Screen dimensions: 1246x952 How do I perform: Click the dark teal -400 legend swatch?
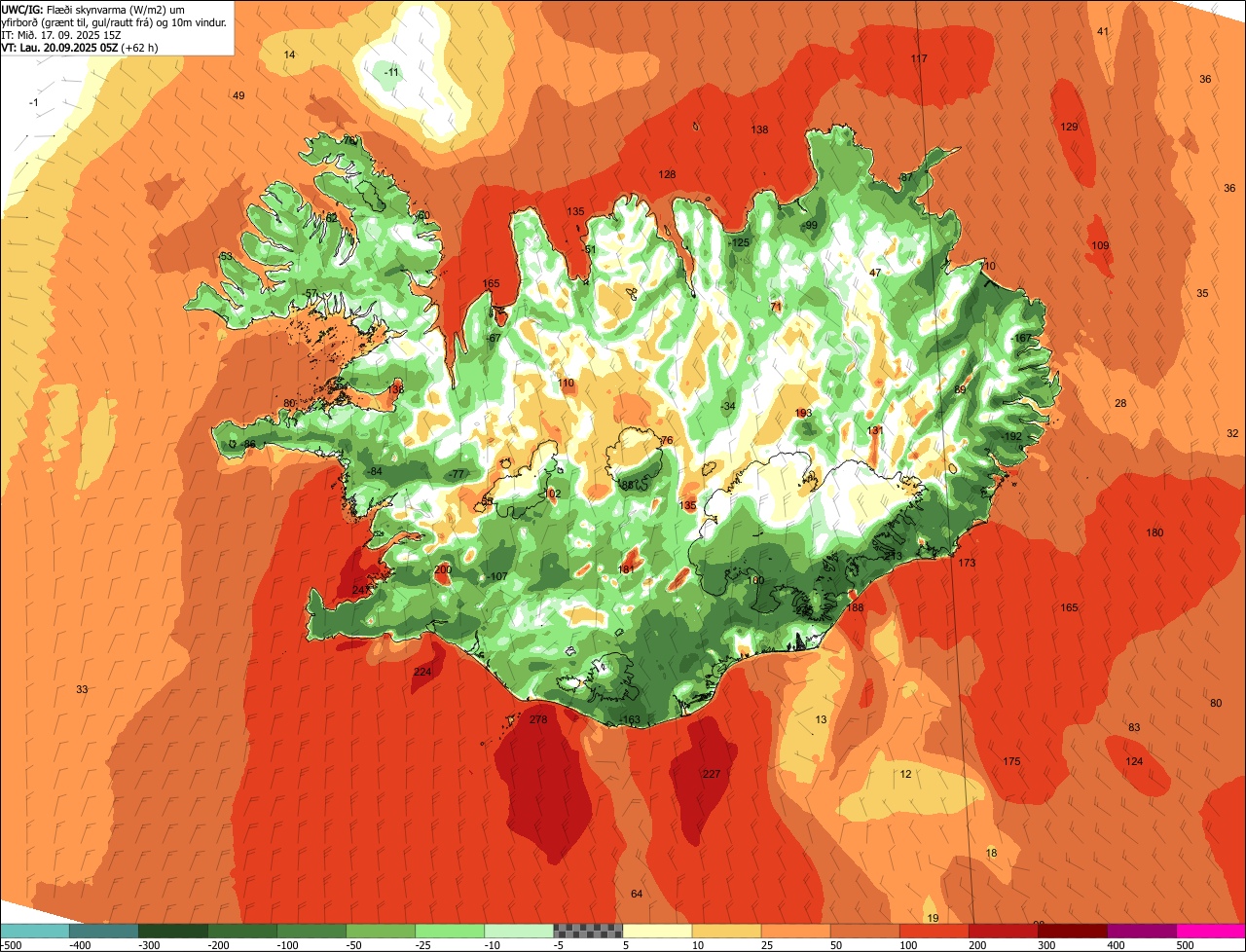pyautogui.click(x=104, y=931)
